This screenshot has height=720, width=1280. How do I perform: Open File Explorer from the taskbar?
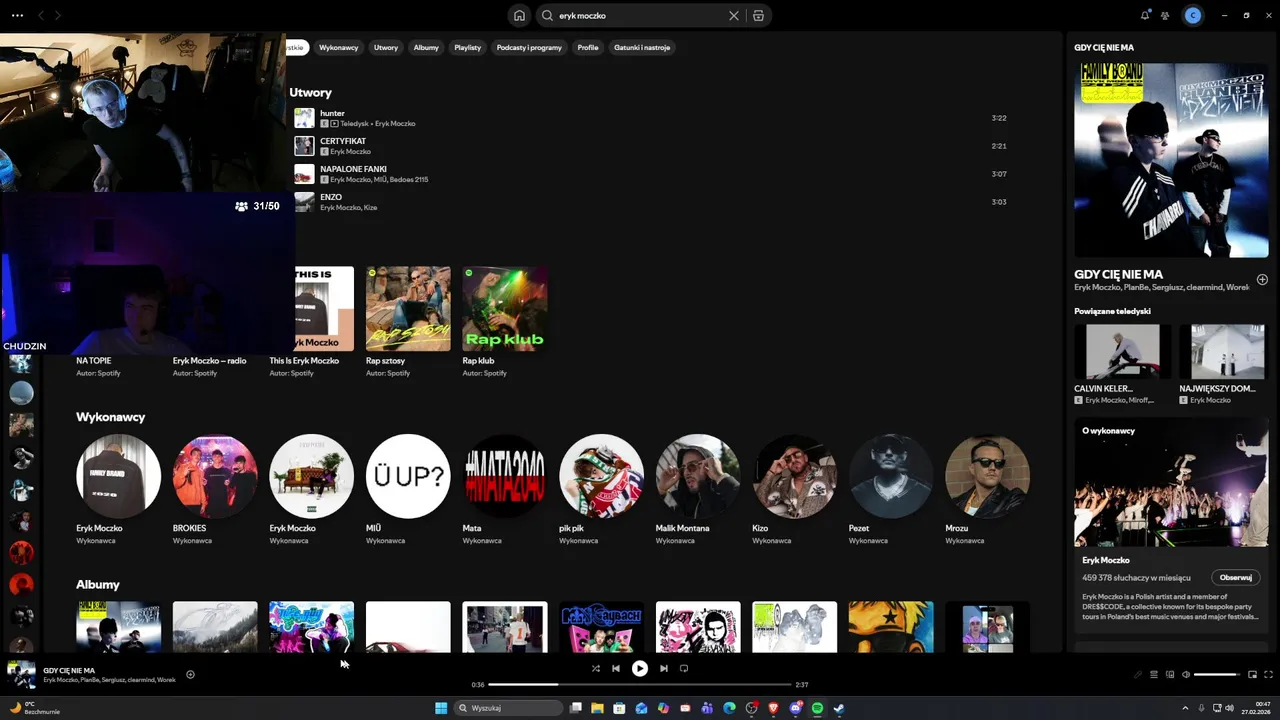point(597,708)
